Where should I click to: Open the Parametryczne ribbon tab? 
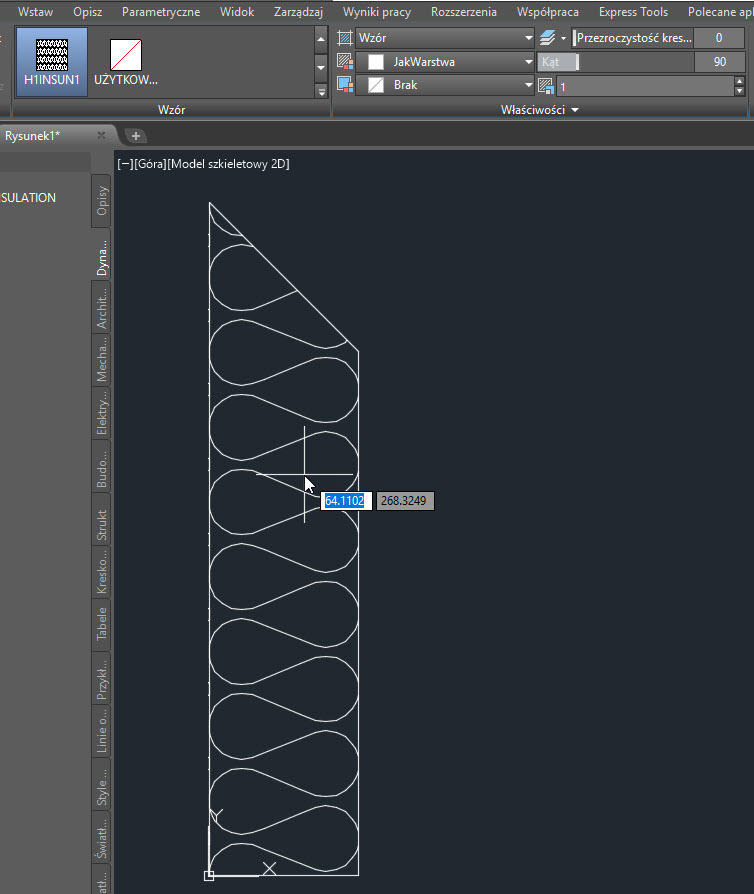coord(160,12)
